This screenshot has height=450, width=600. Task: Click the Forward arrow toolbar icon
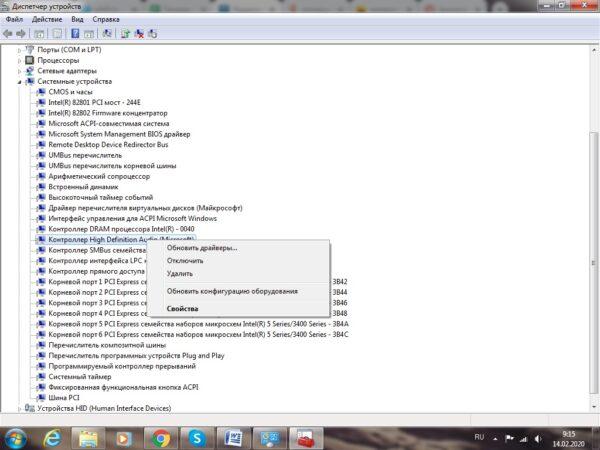(x=21, y=34)
